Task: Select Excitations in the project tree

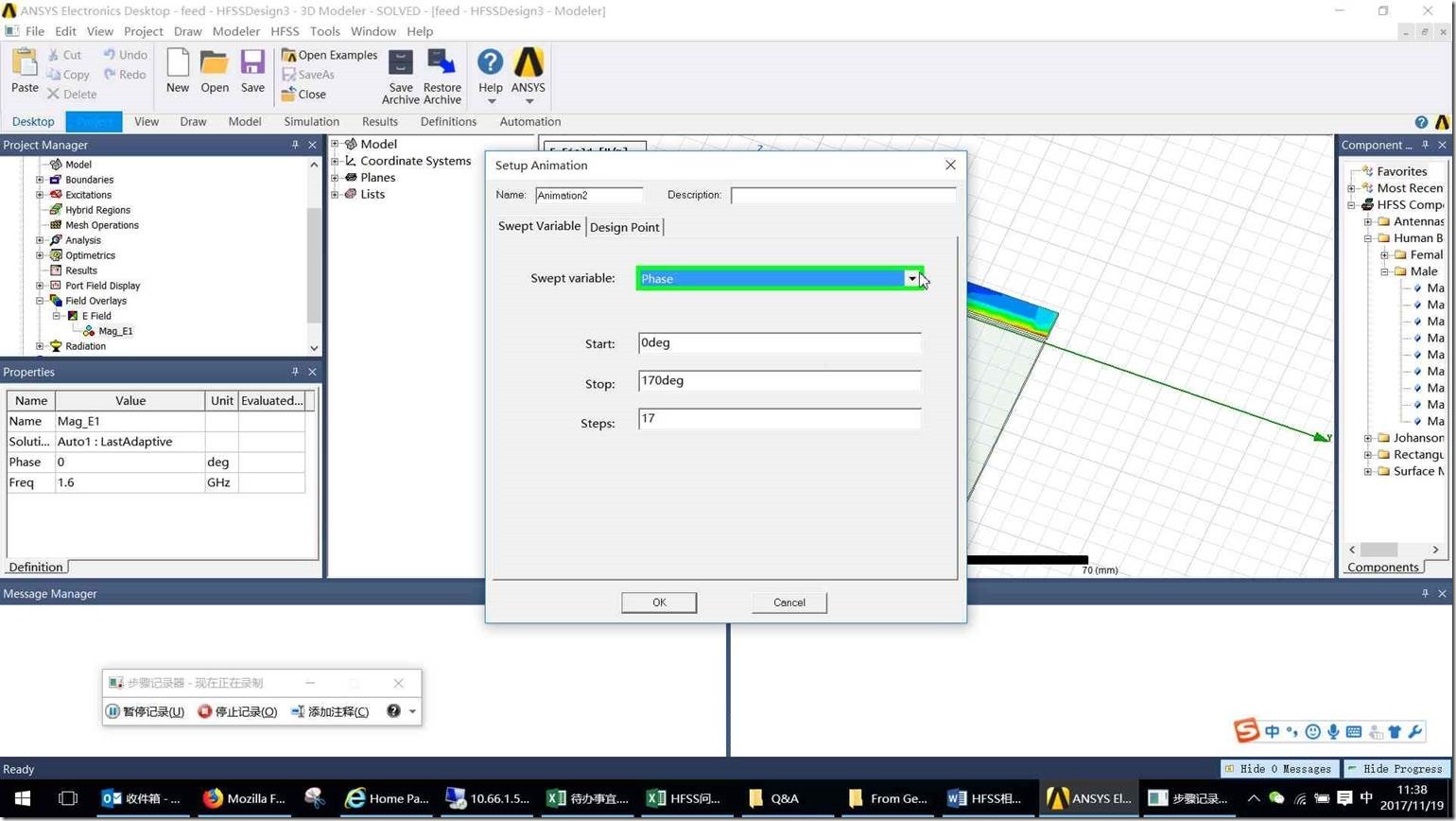Action: [88, 195]
